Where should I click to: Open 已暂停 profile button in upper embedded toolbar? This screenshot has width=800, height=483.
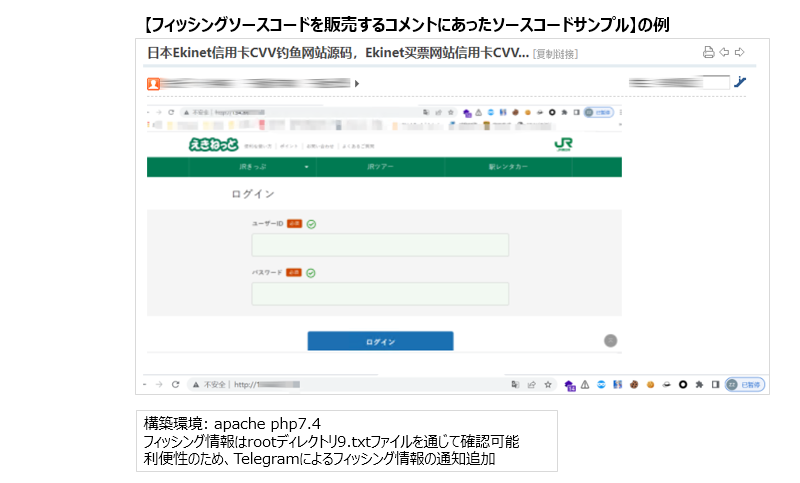pos(599,112)
